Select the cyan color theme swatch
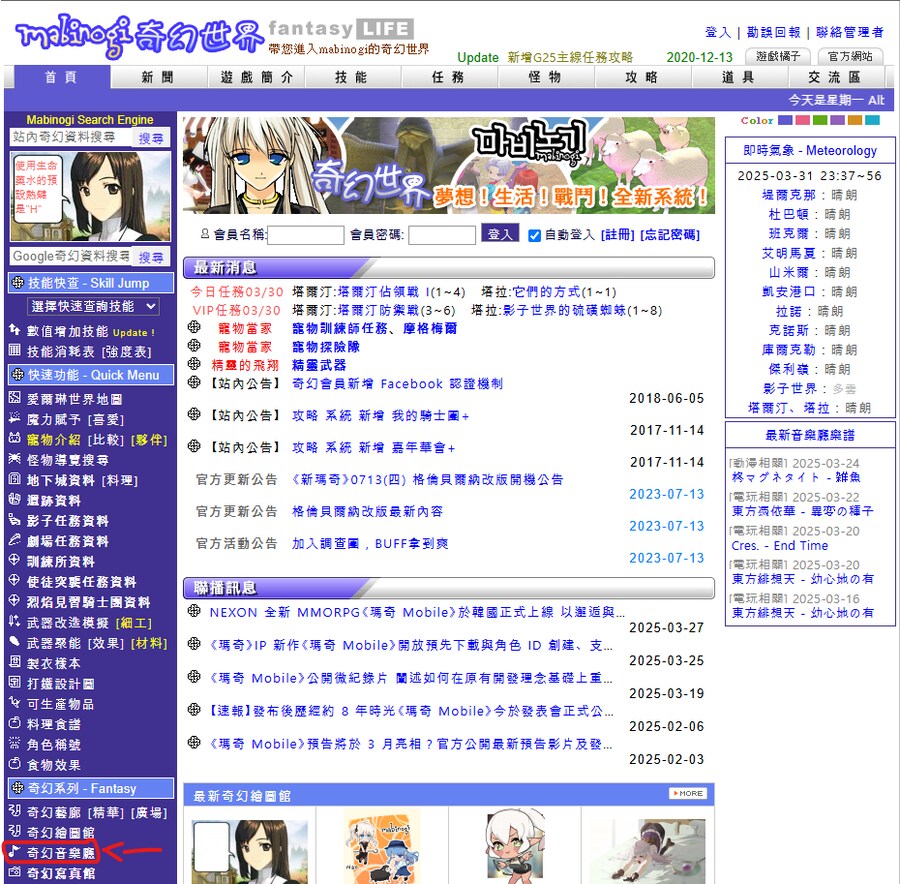 pyautogui.click(x=872, y=120)
